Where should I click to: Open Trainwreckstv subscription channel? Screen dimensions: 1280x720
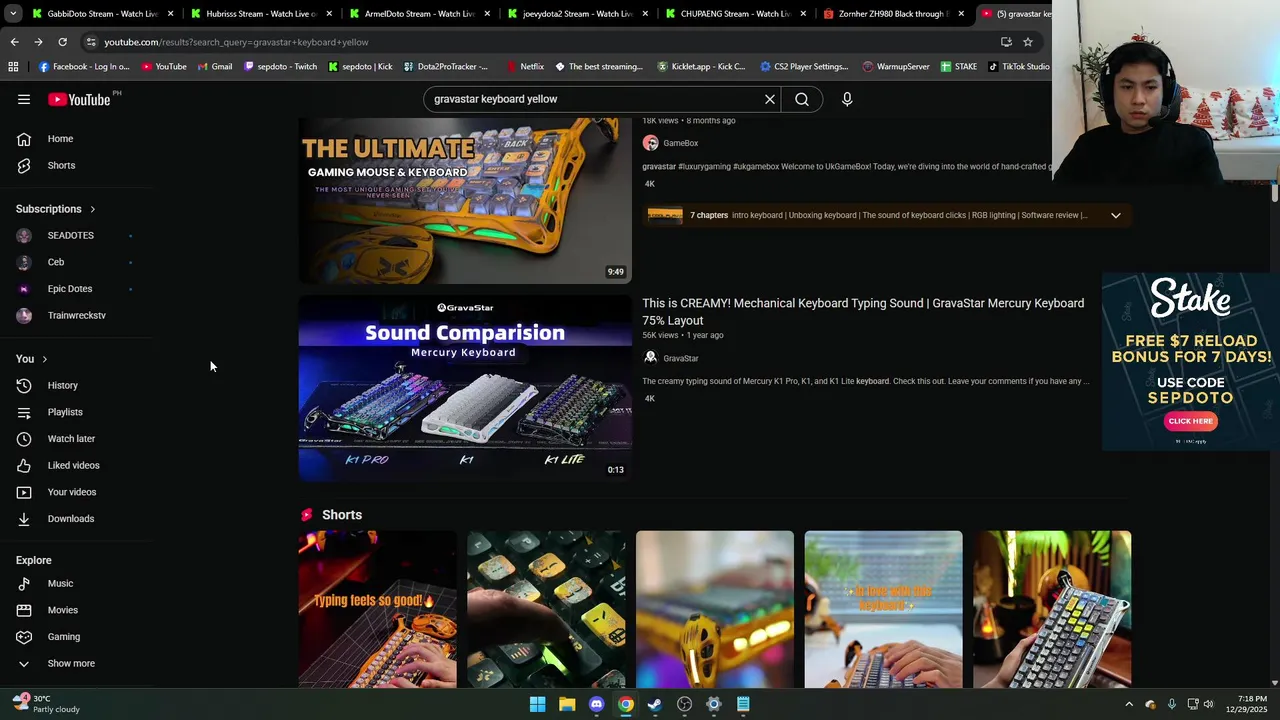pyautogui.click(x=76, y=315)
